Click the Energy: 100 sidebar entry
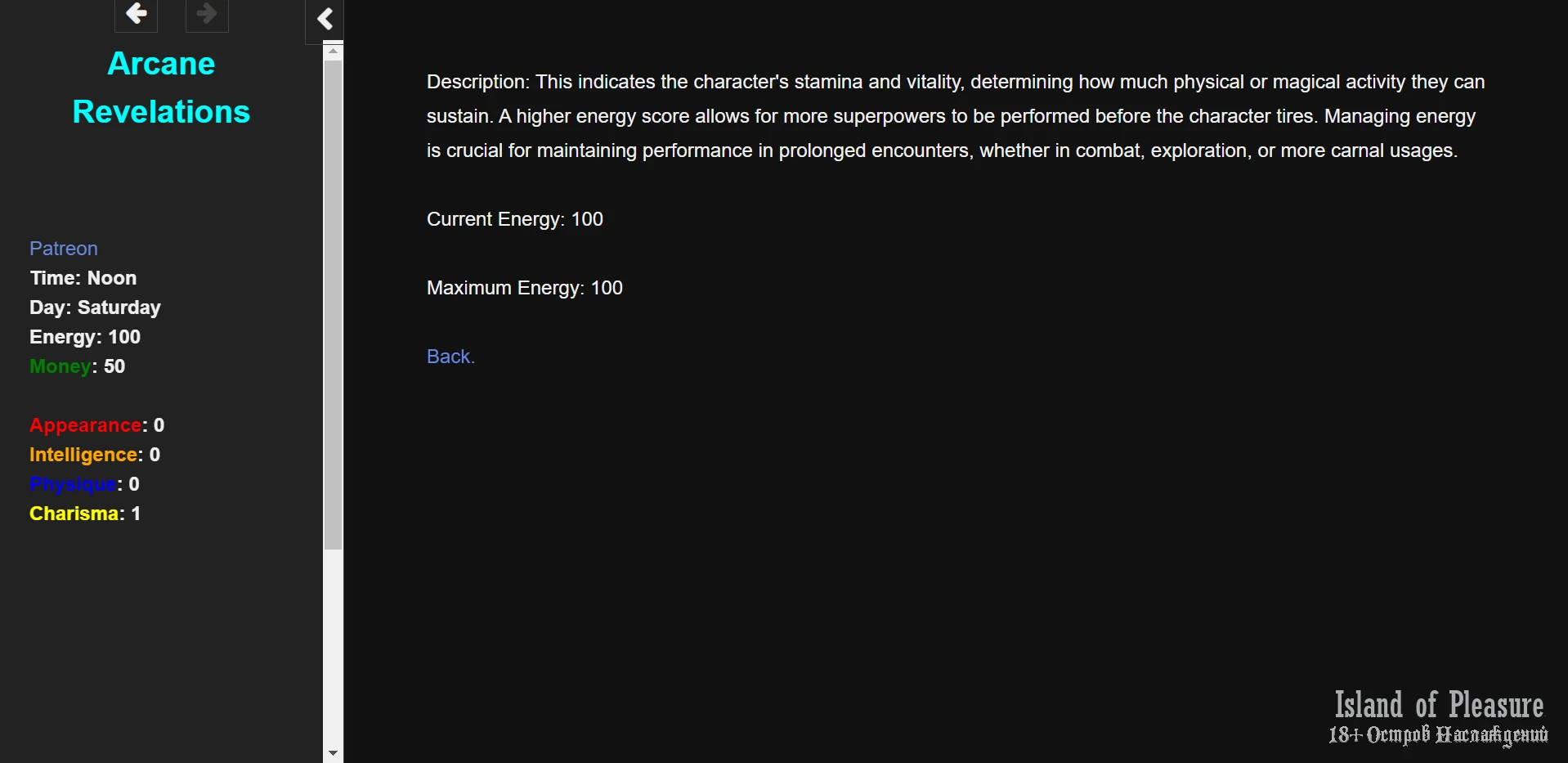1568x763 pixels. point(85,337)
